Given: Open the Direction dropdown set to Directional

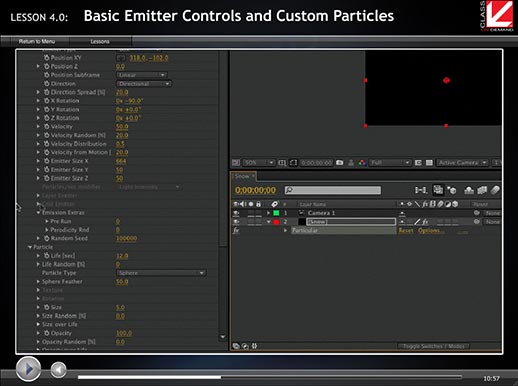Looking at the screenshot, I should [x=144, y=84].
